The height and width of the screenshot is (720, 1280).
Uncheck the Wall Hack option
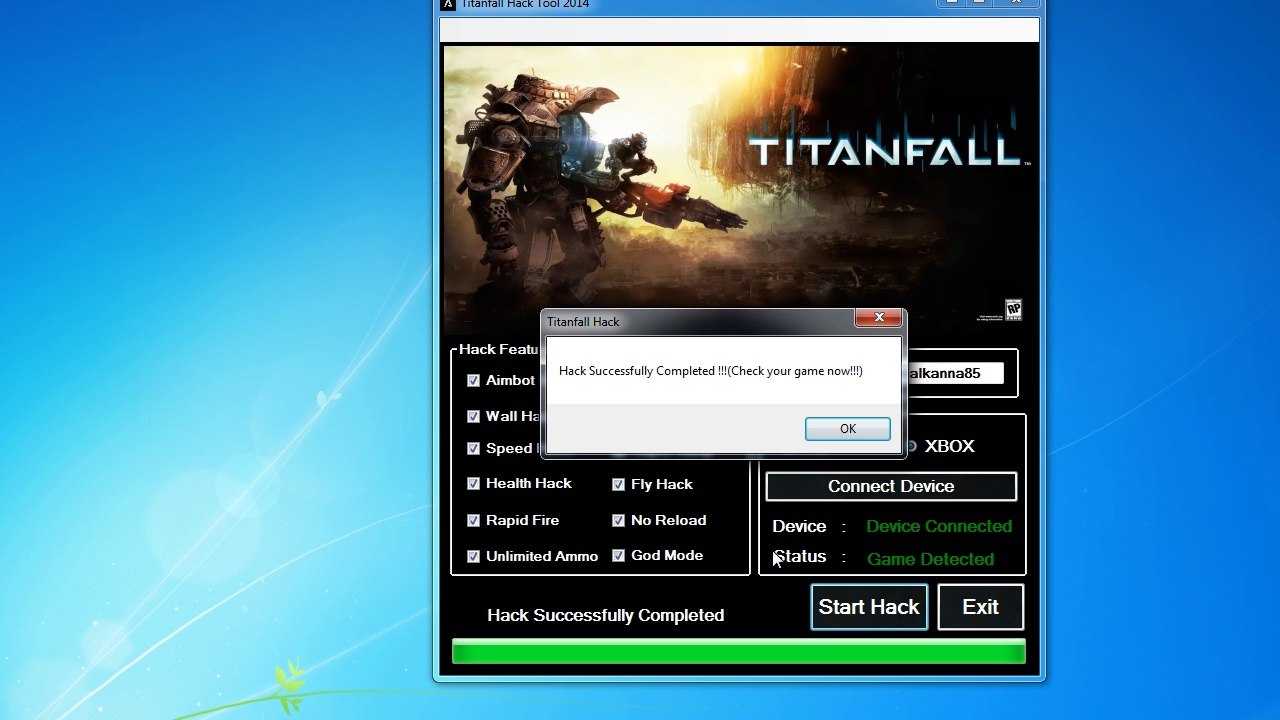[x=473, y=416]
